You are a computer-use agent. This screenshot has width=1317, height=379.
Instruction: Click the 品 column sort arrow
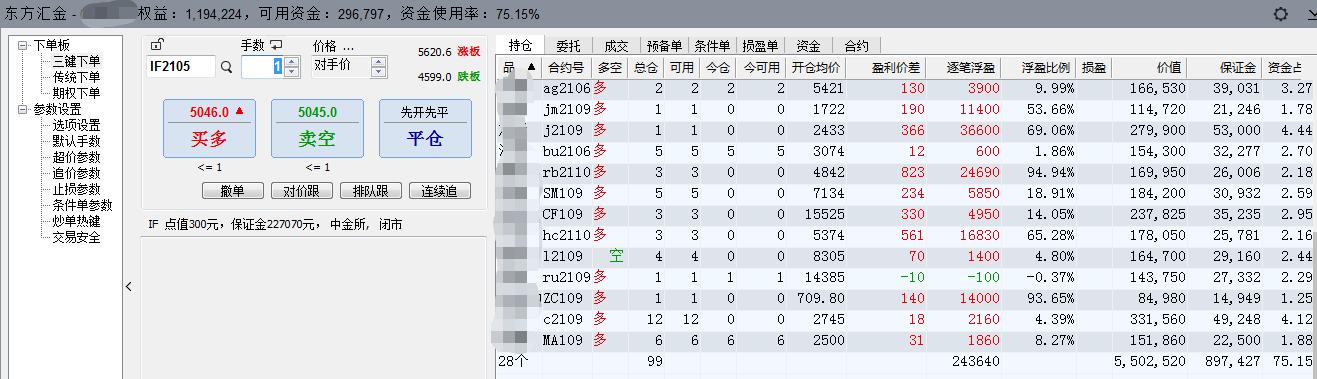coord(531,68)
